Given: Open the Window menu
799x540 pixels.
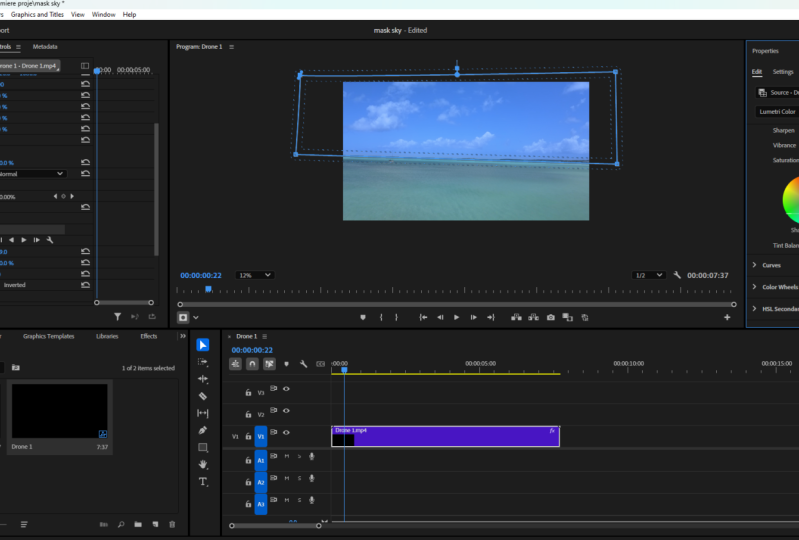Looking at the screenshot, I should [103, 14].
